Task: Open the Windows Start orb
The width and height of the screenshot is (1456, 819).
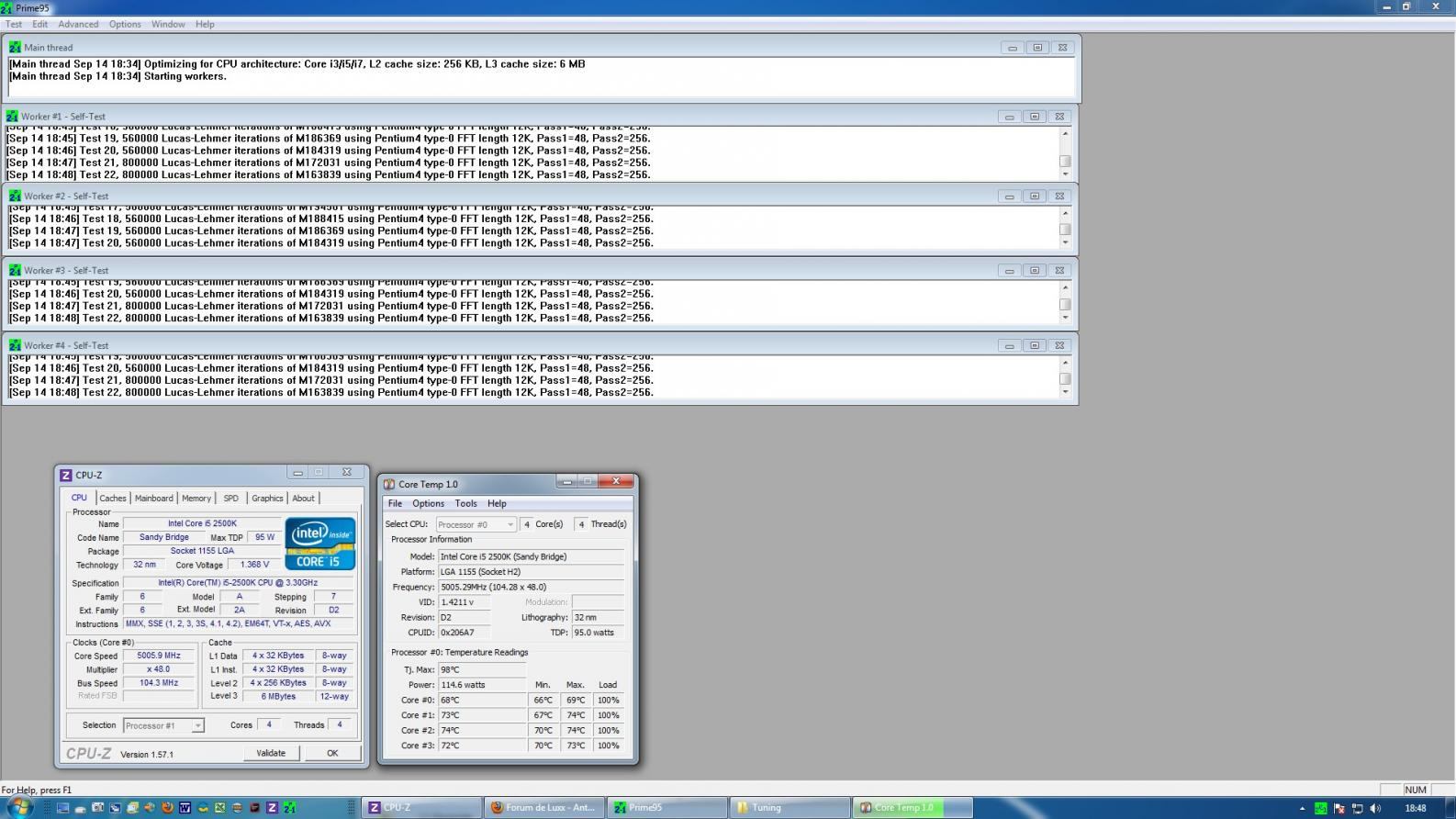Action: [19, 808]
